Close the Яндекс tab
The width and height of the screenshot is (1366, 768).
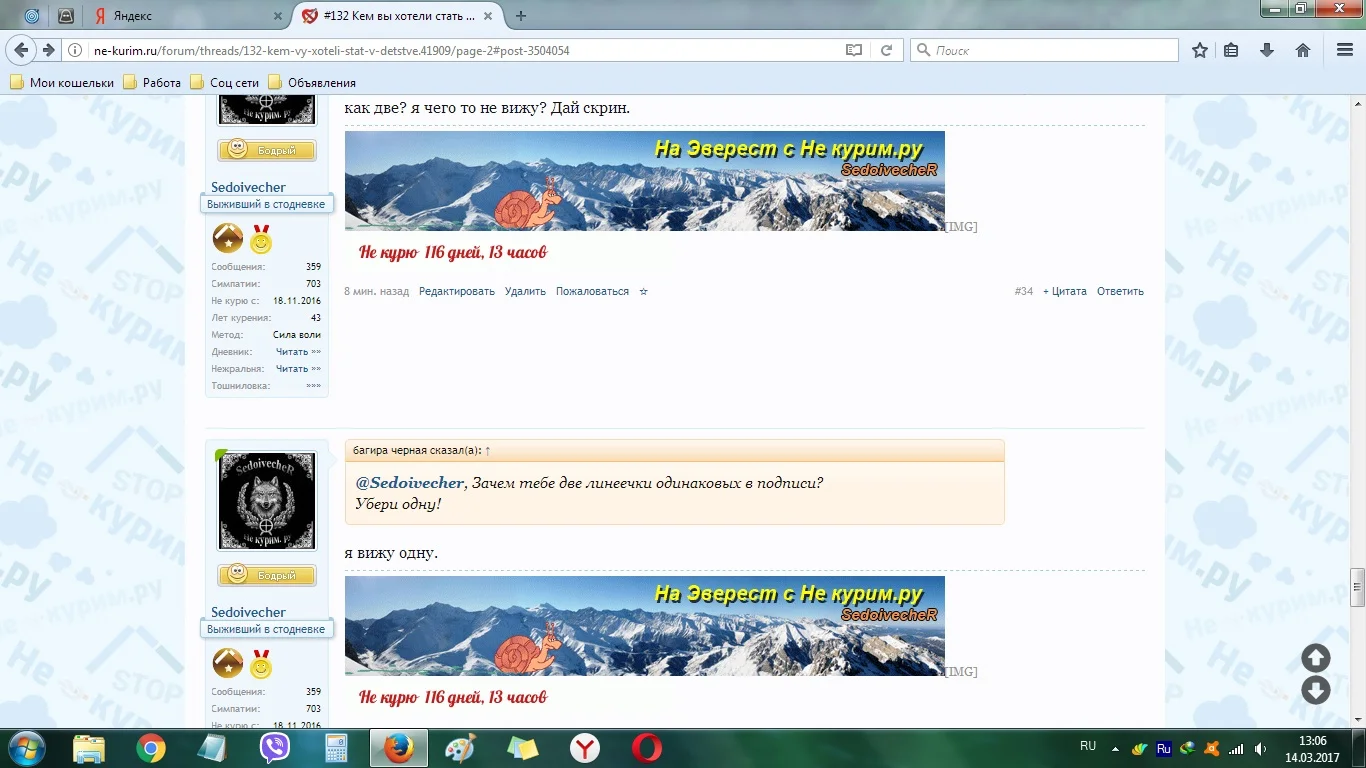[x=278, y=16]
